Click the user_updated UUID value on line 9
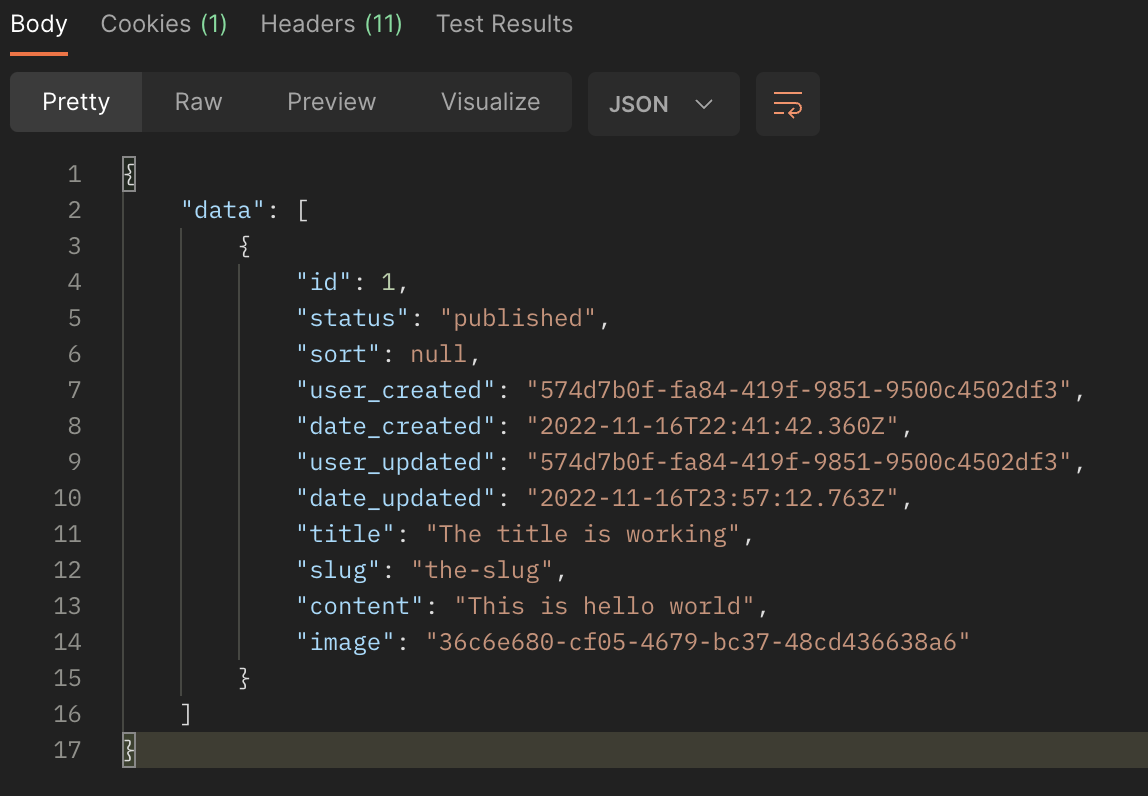The height and width of the screenshot is (796, 1148). click(799, 461)
